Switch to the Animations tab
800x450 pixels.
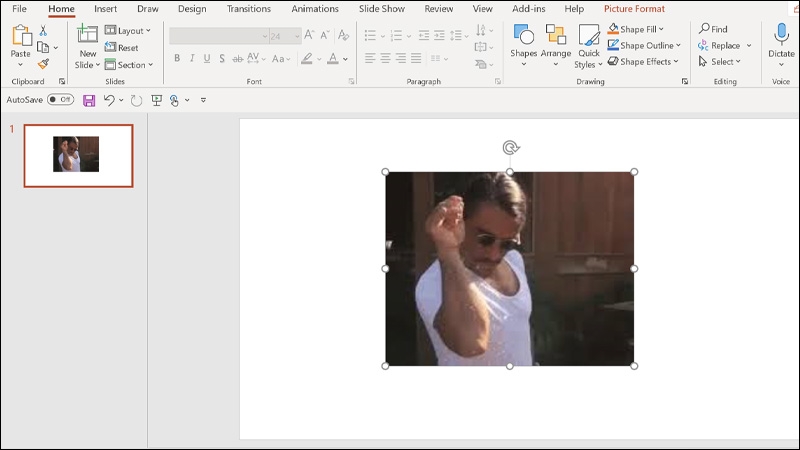(x=315, y=9)
